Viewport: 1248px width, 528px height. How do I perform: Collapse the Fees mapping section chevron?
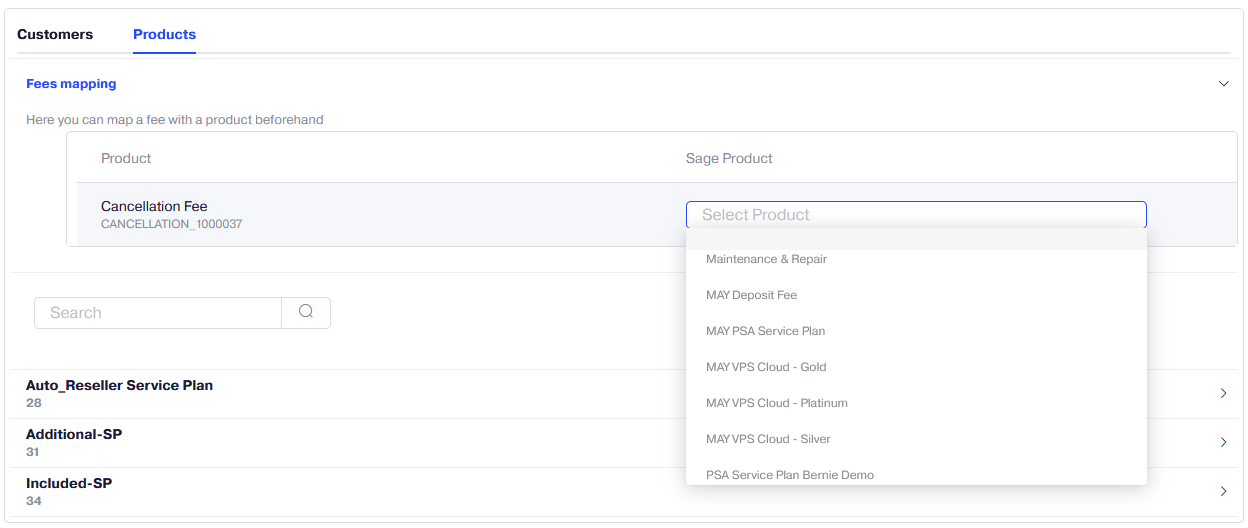pyautogui.click(x=1223, y=84)
